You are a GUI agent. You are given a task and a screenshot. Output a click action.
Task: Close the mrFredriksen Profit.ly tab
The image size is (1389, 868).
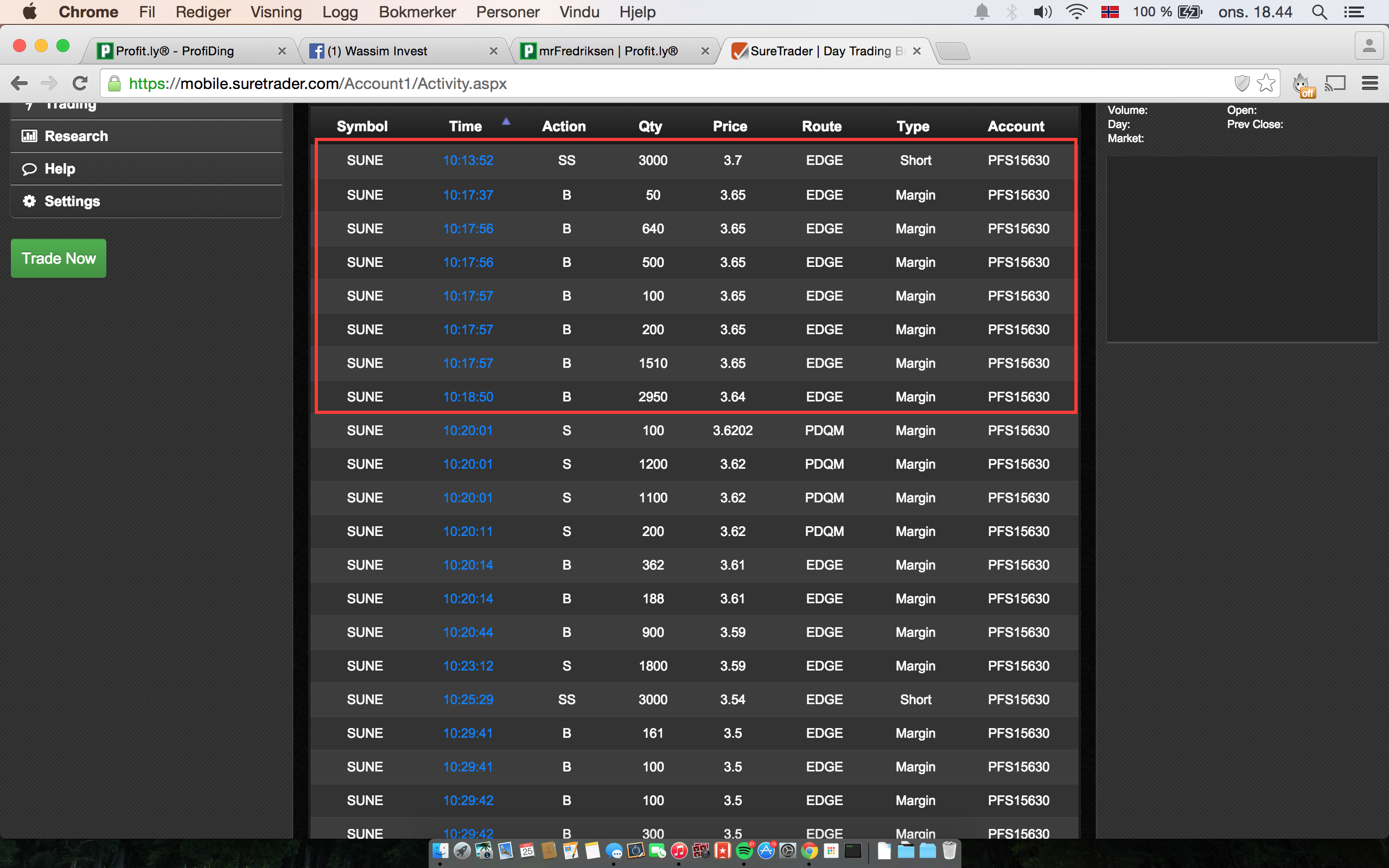(x=705, y=51)
